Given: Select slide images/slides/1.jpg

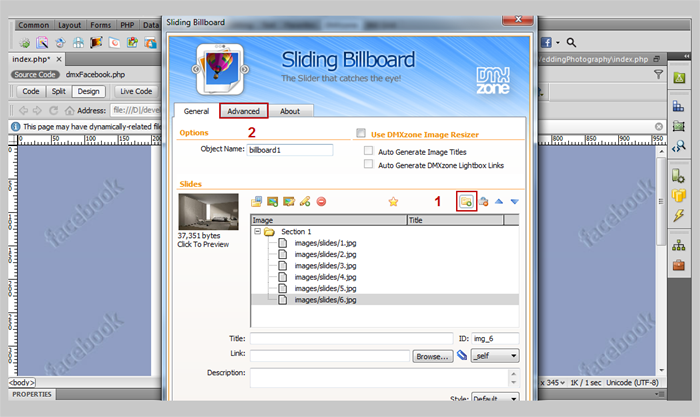Looking at the screenshot, I should (x=325, y=243).
